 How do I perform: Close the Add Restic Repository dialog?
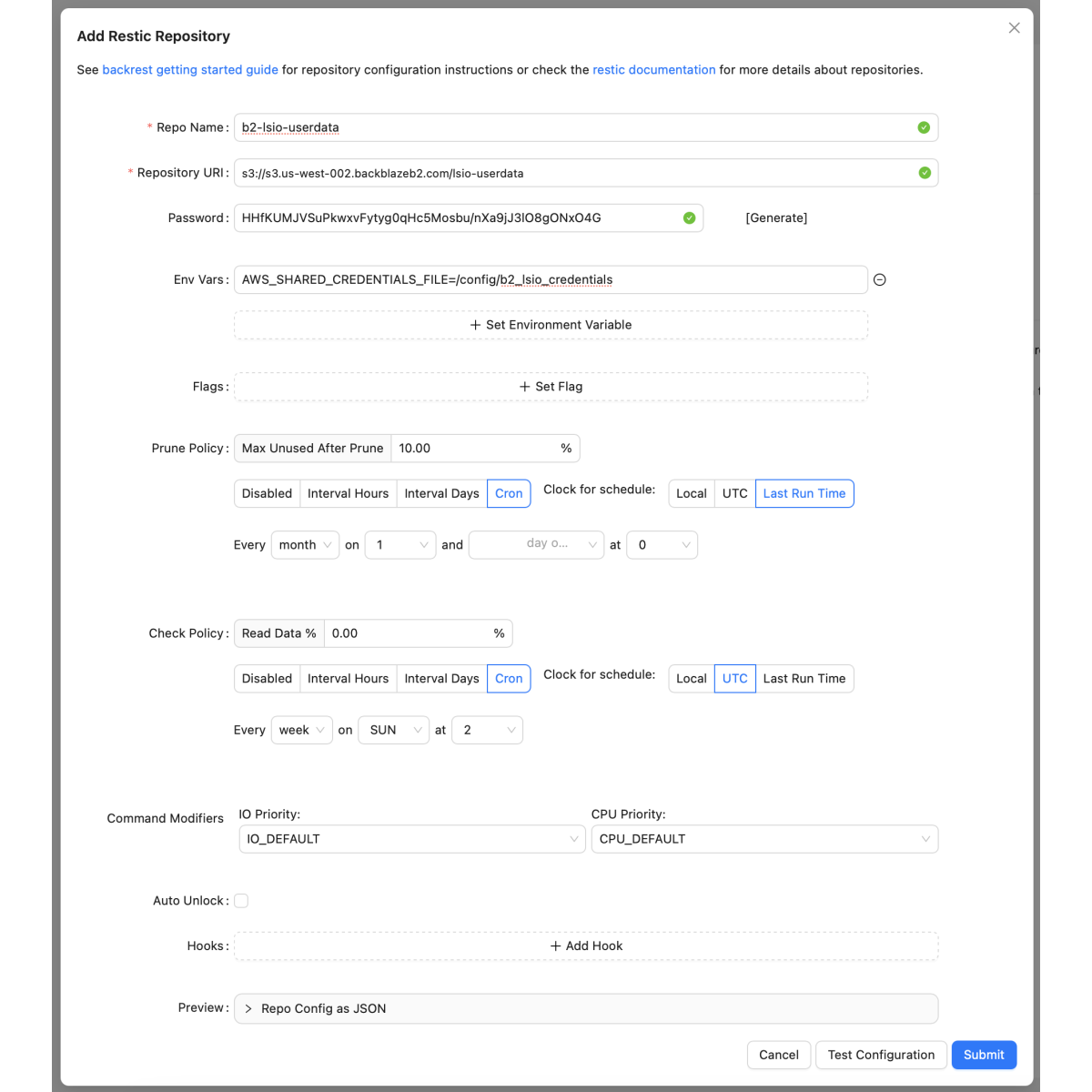pos(1014,28)
